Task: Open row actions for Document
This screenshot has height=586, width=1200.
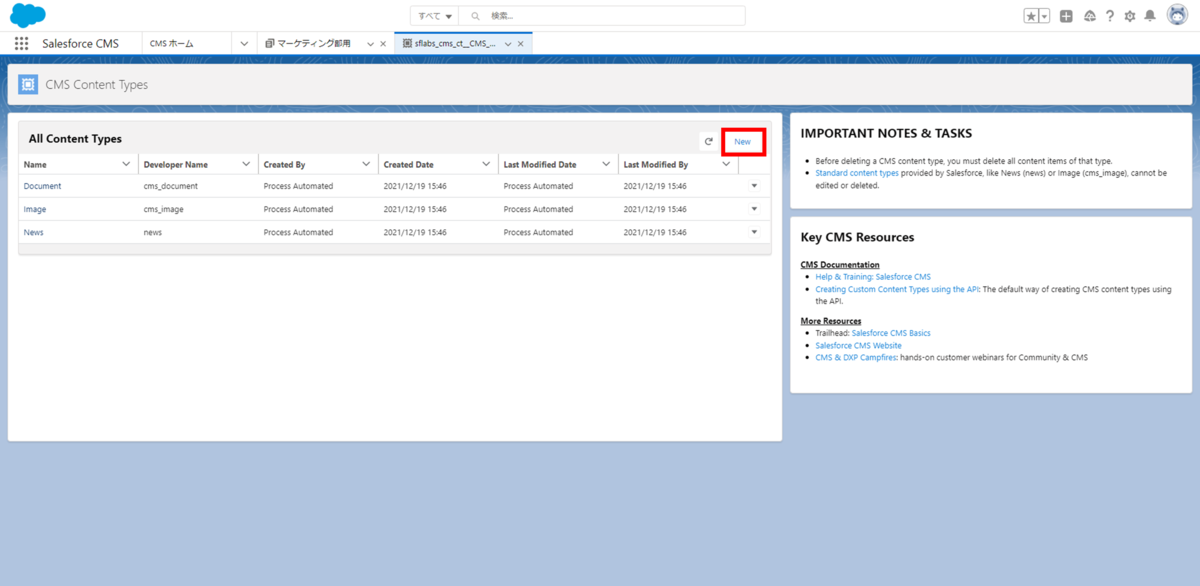Action: [x=755, y=185]
